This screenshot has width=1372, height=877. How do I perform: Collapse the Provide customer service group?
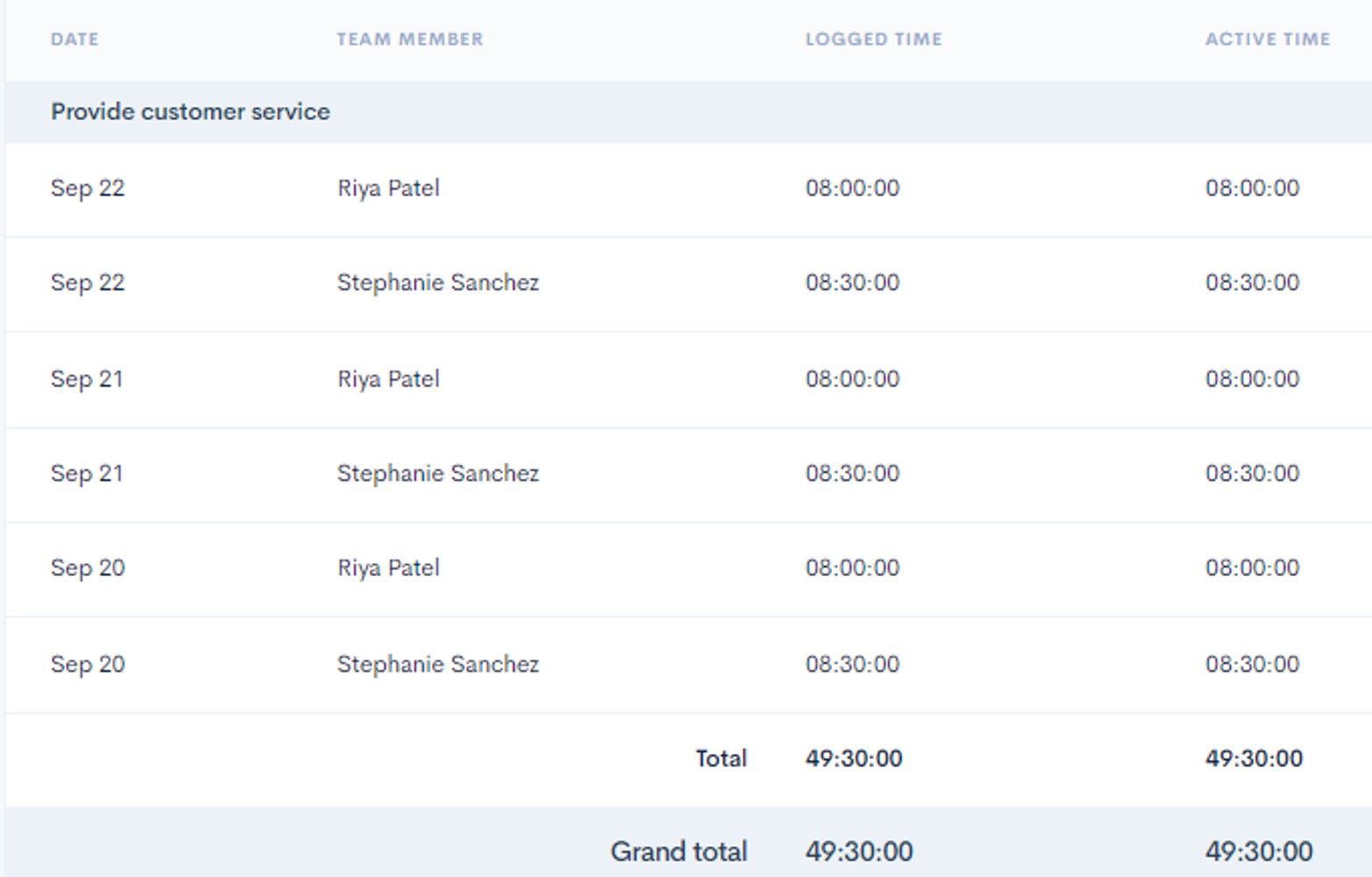[190, 112]
